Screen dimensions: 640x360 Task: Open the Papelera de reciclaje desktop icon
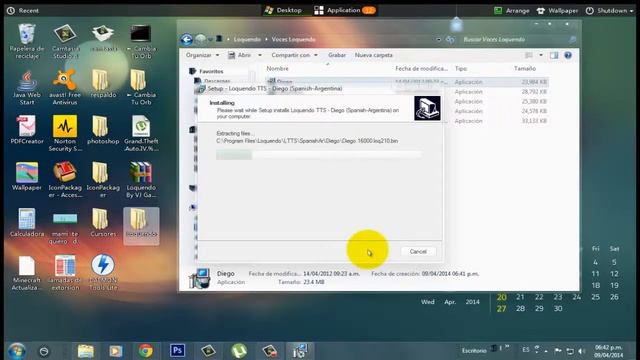[x=27, y=41]
